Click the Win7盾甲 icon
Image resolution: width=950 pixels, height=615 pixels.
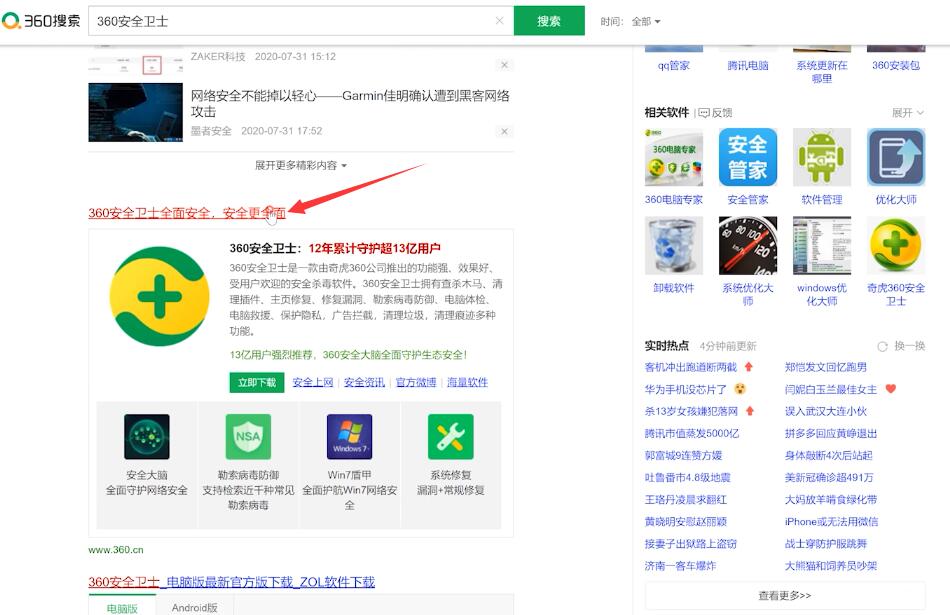tap(349, 436)
